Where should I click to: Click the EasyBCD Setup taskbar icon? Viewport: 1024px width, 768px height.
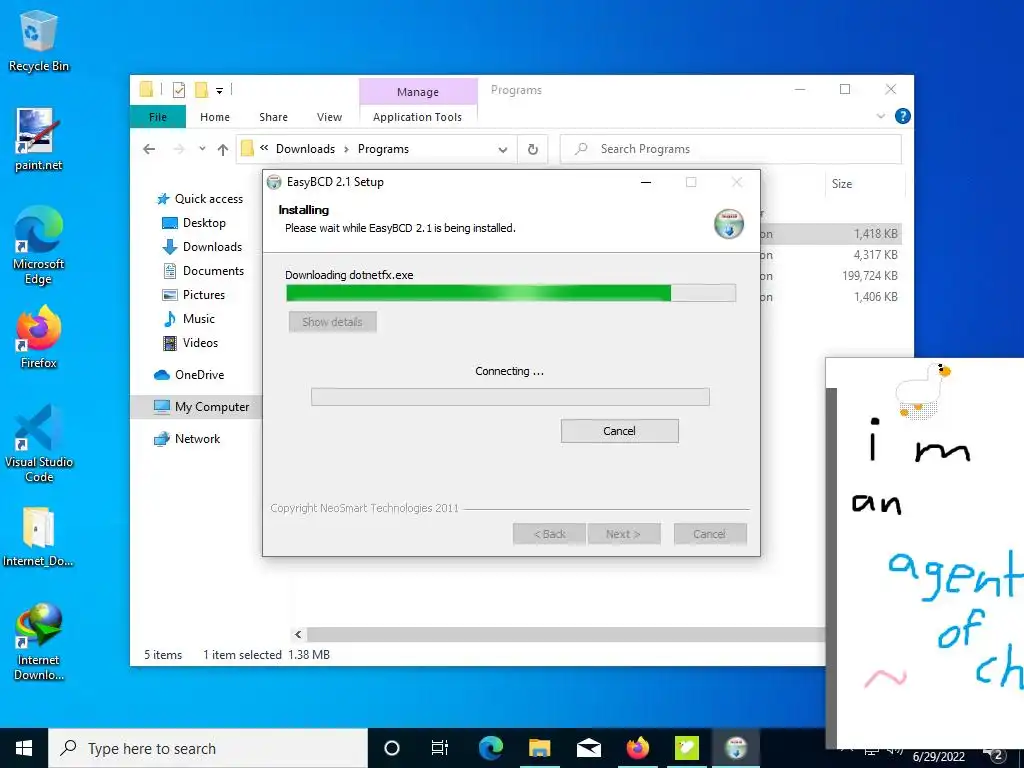point(736,748)
